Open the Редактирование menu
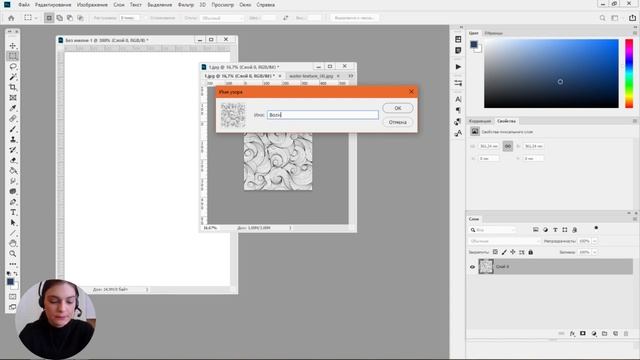The image size is (640, 360). 53,5
